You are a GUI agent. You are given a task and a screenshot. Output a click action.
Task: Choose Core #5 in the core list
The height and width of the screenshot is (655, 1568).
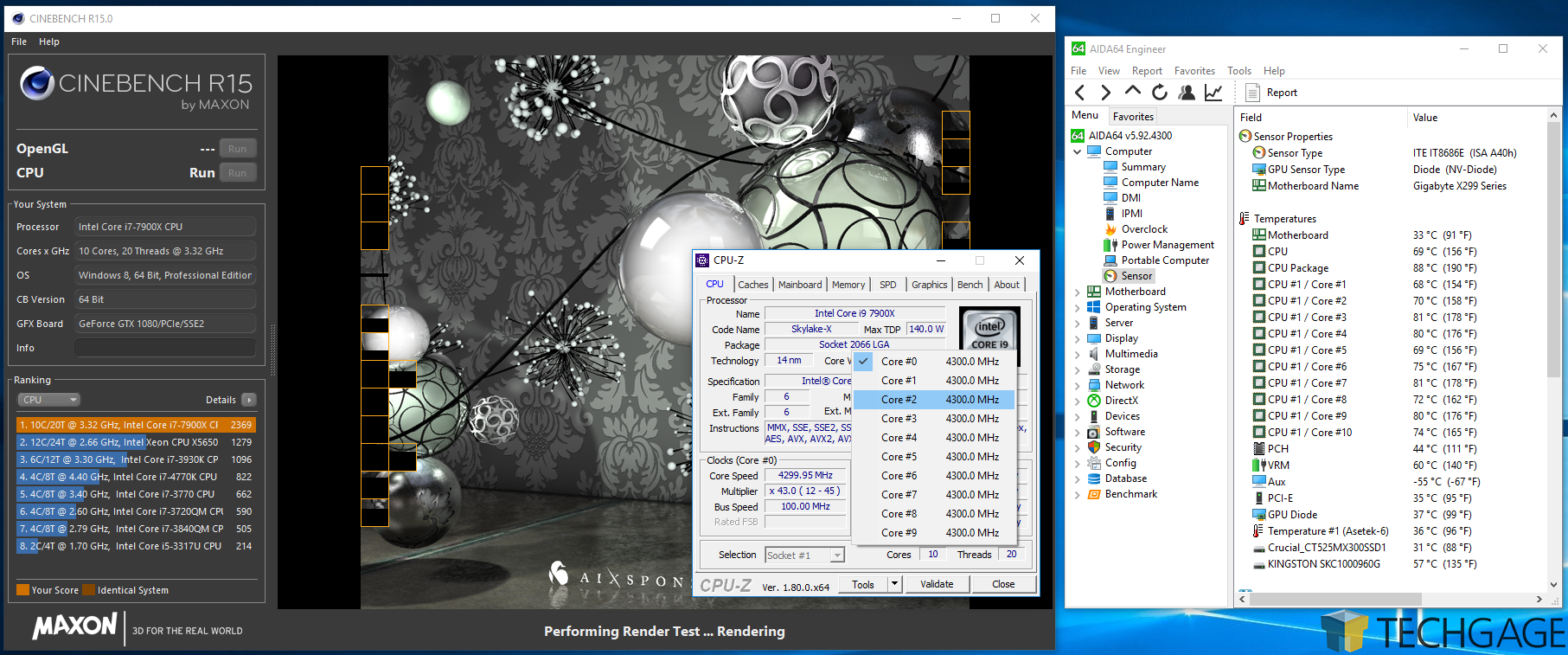934,457
